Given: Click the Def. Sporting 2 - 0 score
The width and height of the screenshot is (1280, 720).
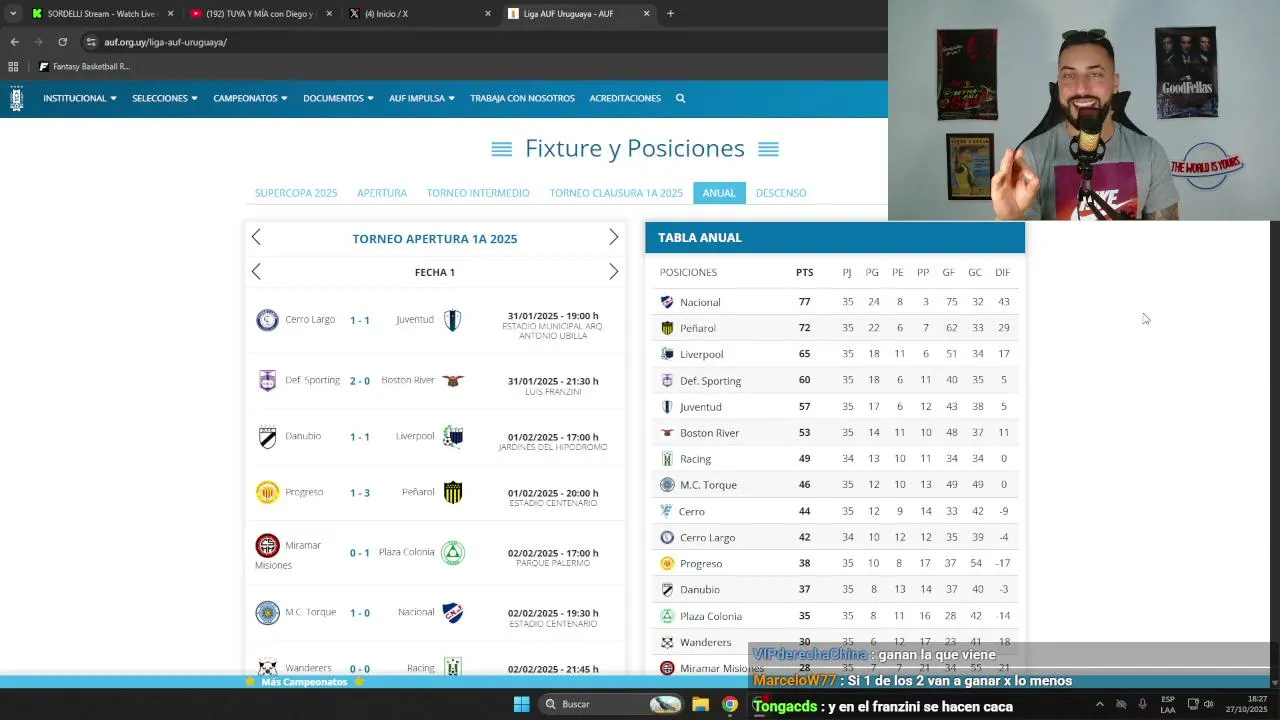Looking at the screenshot, I should [x=360, y=381].
